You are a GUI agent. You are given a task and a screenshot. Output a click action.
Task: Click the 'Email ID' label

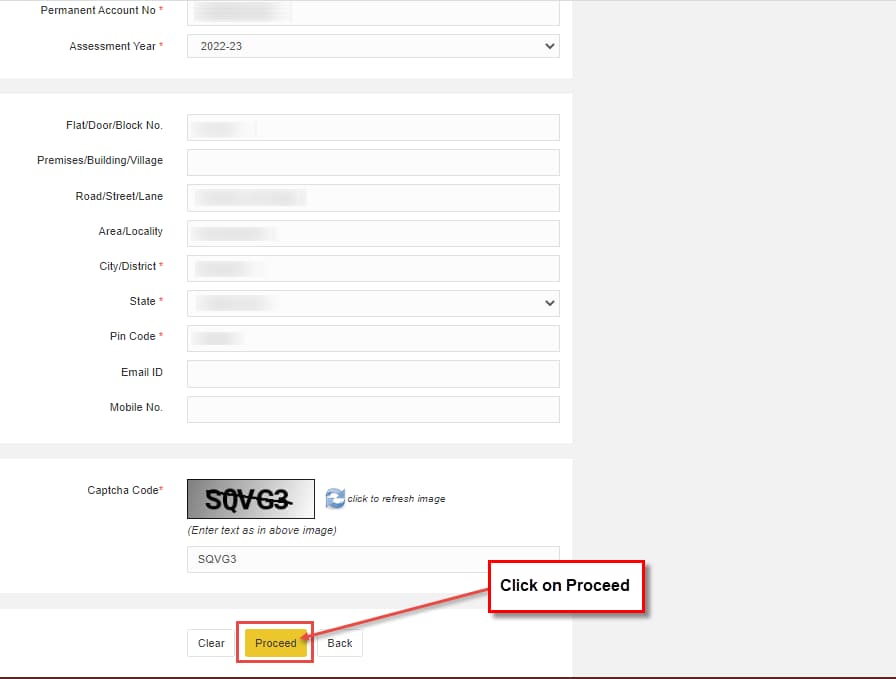click(x=142, y=373)
